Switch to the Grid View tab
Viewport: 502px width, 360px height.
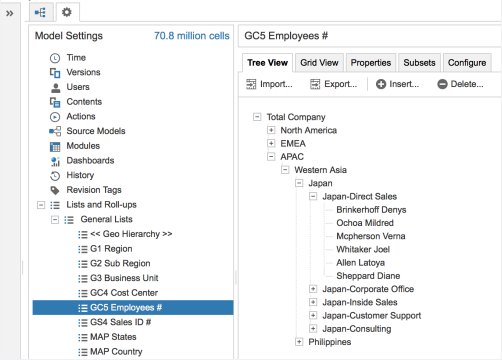pos(319,63)
